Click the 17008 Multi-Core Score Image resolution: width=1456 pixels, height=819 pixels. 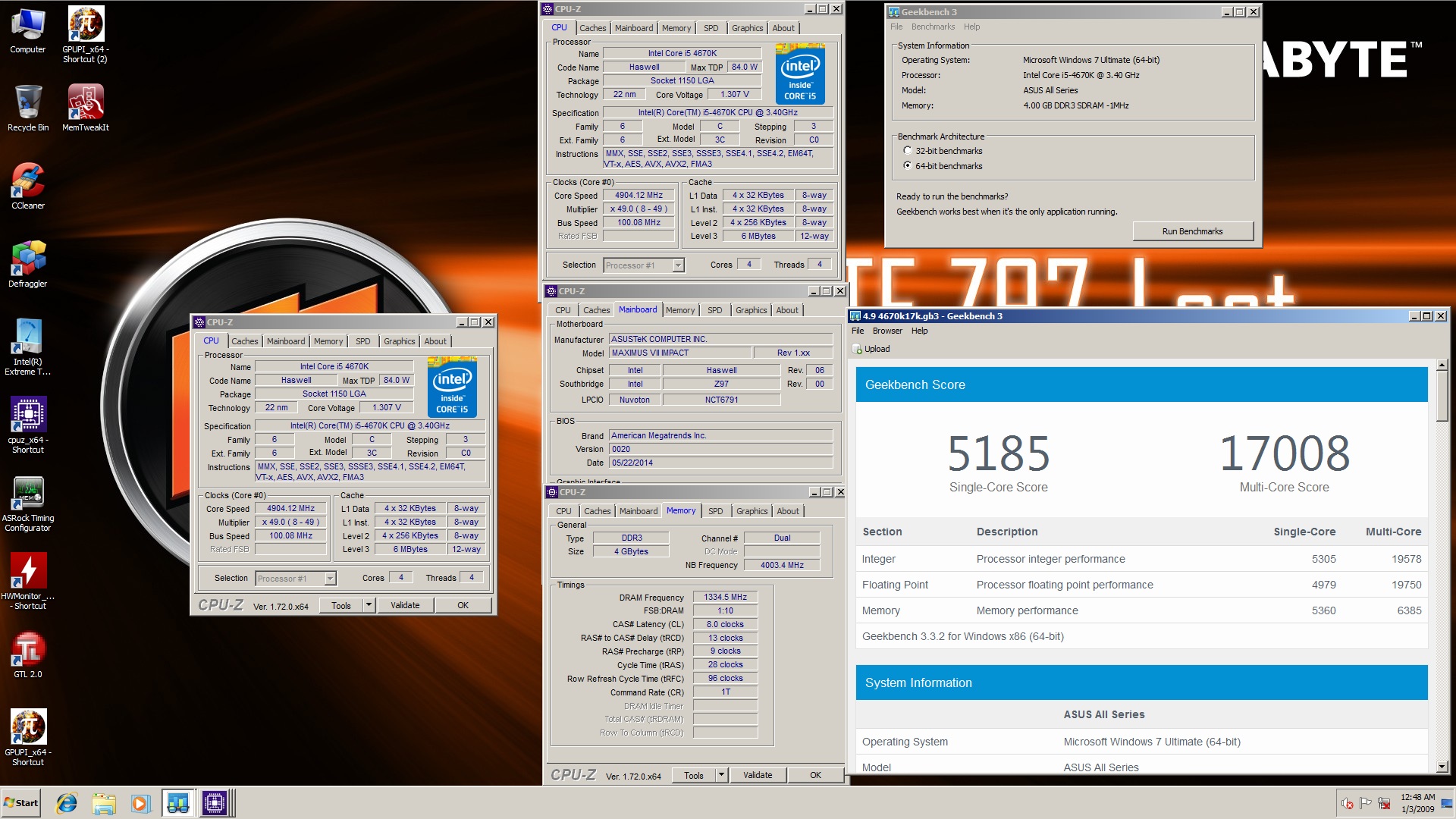[x=1284, y=453]
